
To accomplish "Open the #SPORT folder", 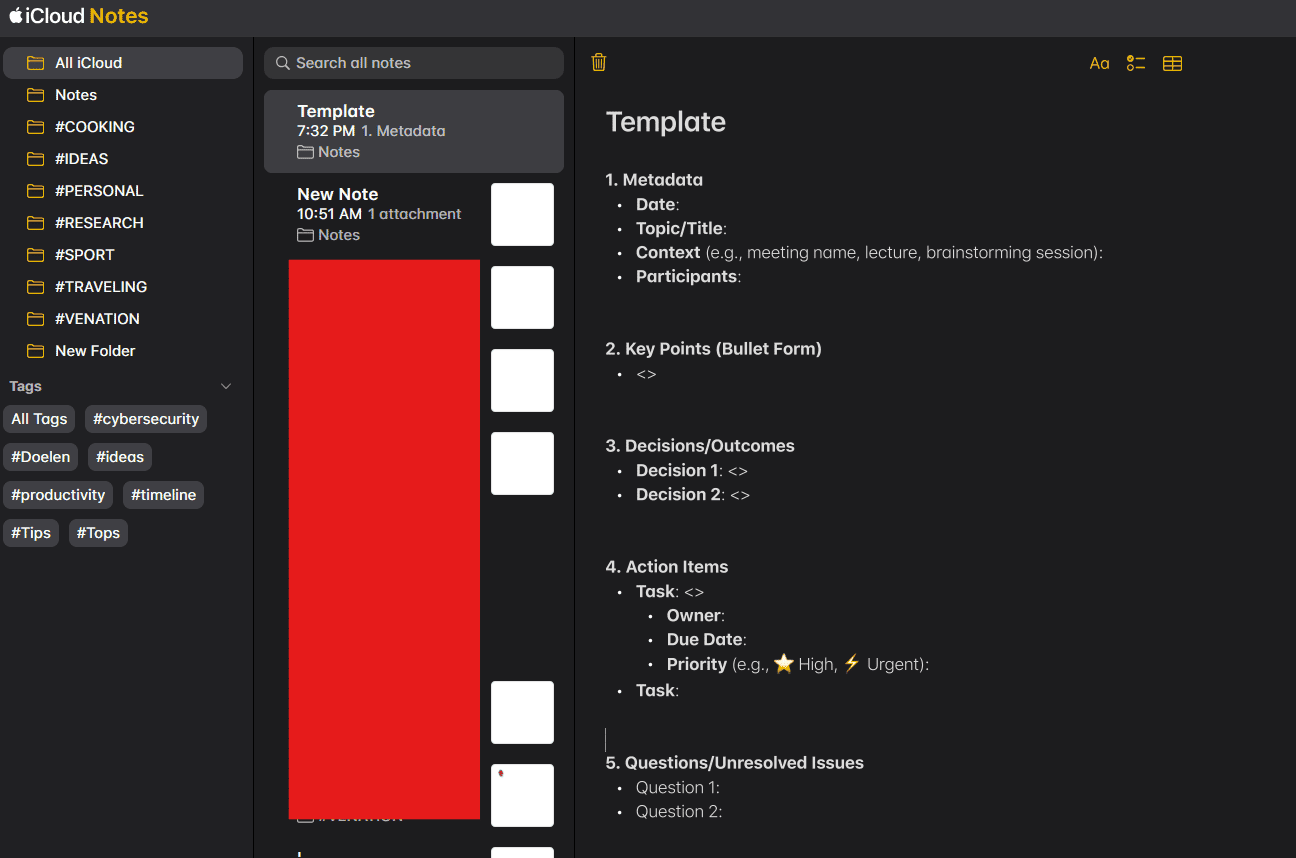I will (123, 255).
